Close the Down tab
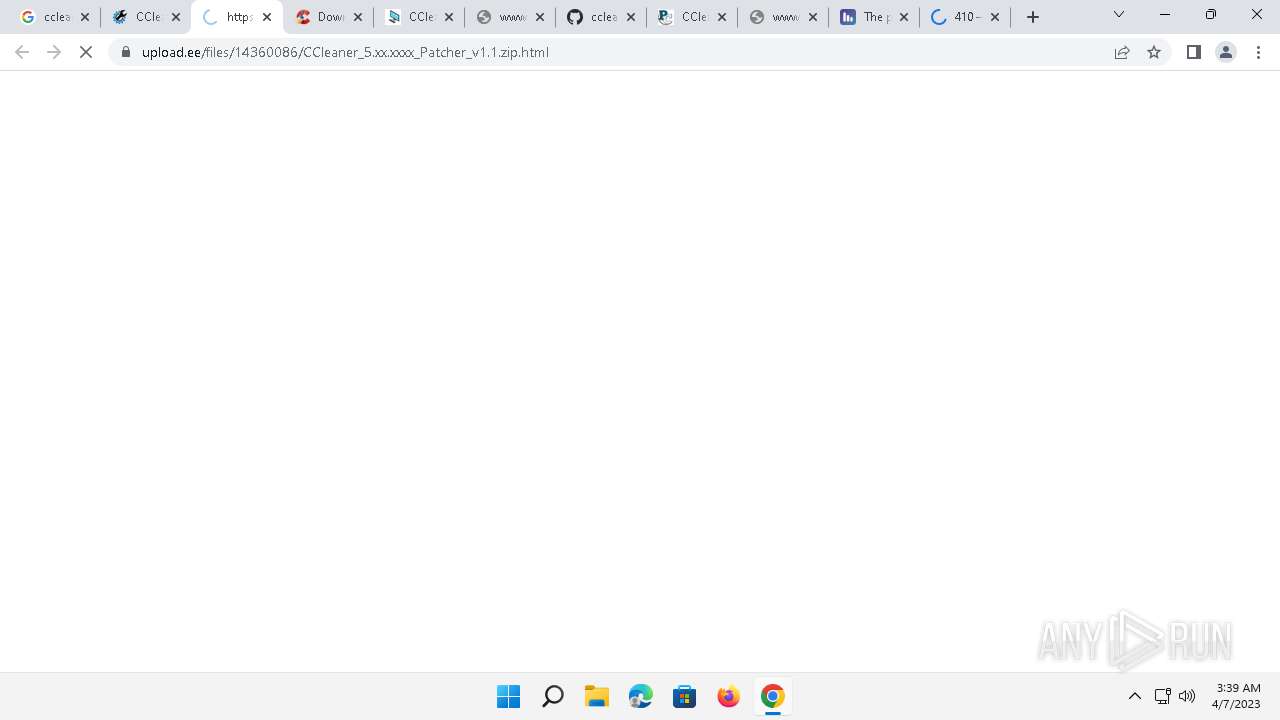 pyautogui.click(x=358, y=17)
